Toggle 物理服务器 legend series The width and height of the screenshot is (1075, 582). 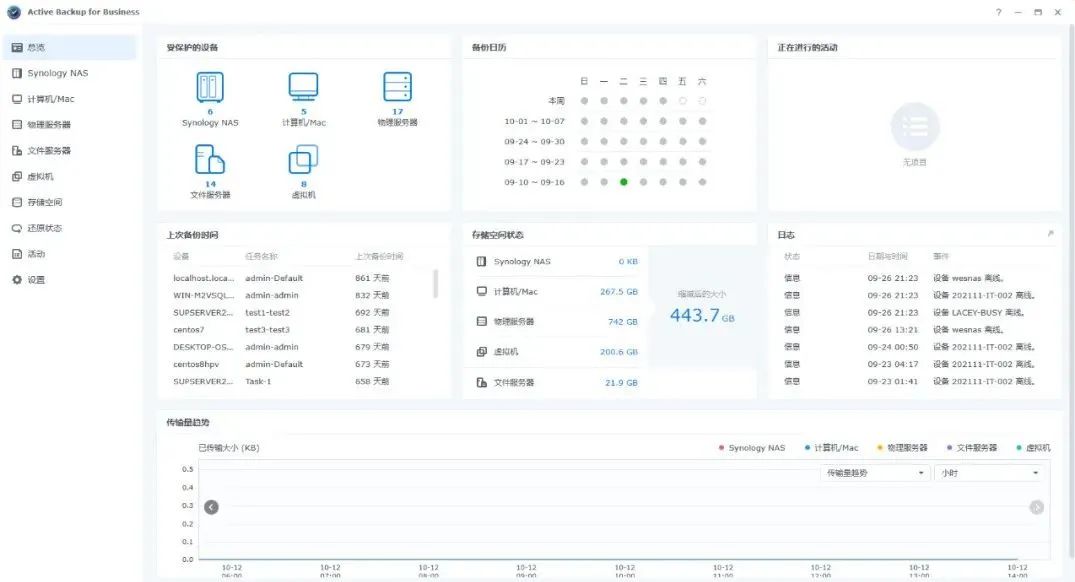902,448
